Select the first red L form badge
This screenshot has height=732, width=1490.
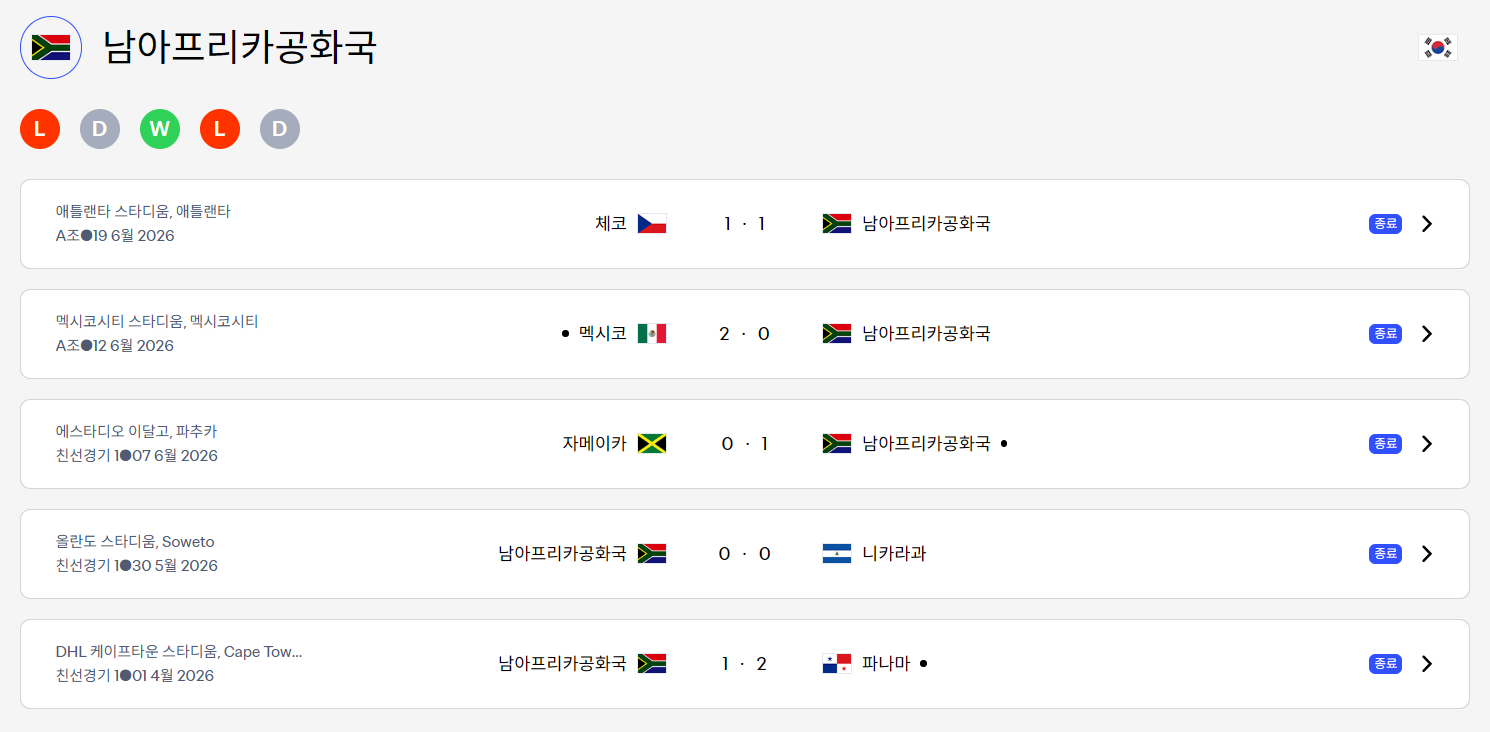40,129
